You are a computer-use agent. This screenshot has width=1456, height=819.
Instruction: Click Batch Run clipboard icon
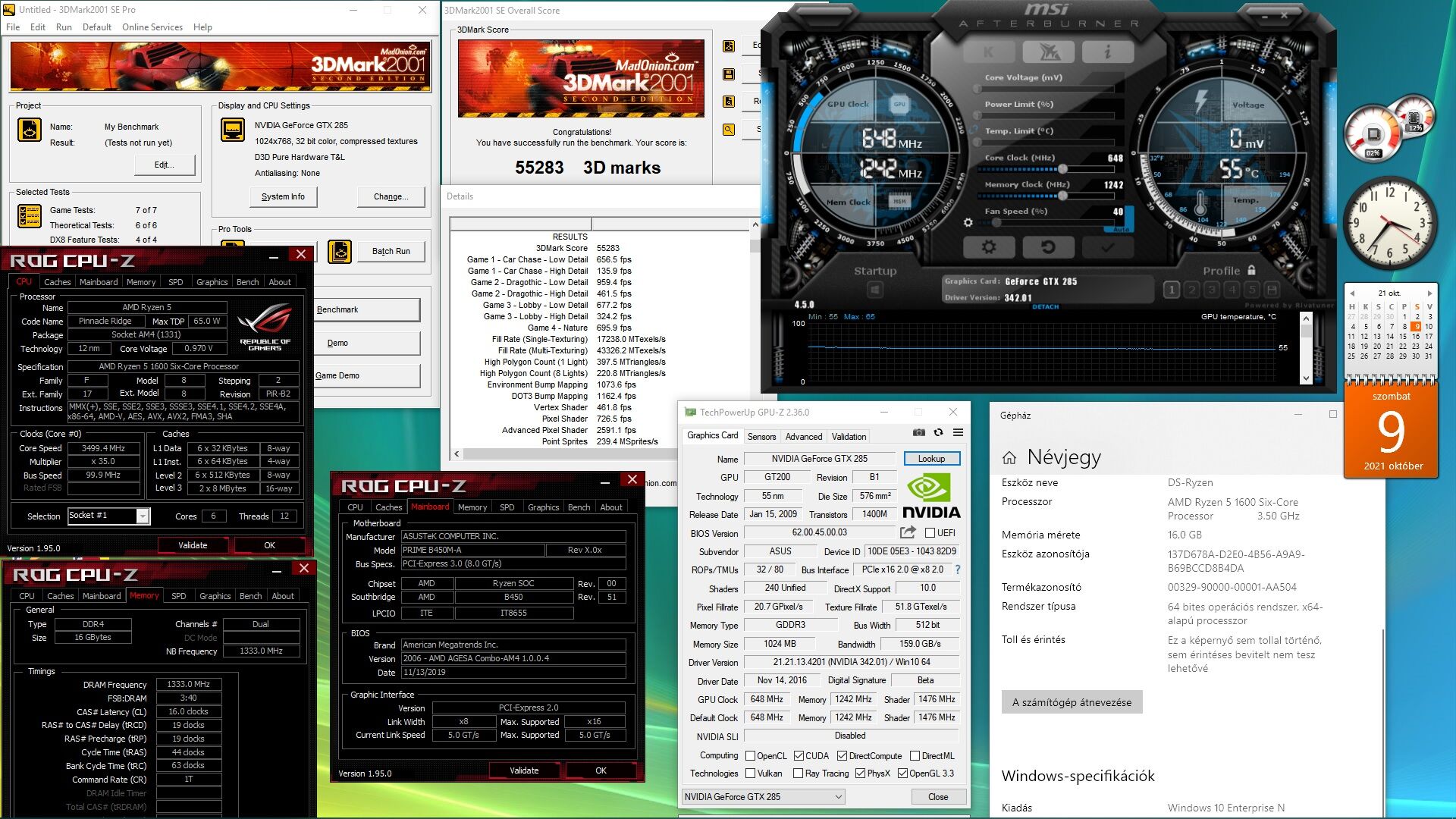pos(340,251)
